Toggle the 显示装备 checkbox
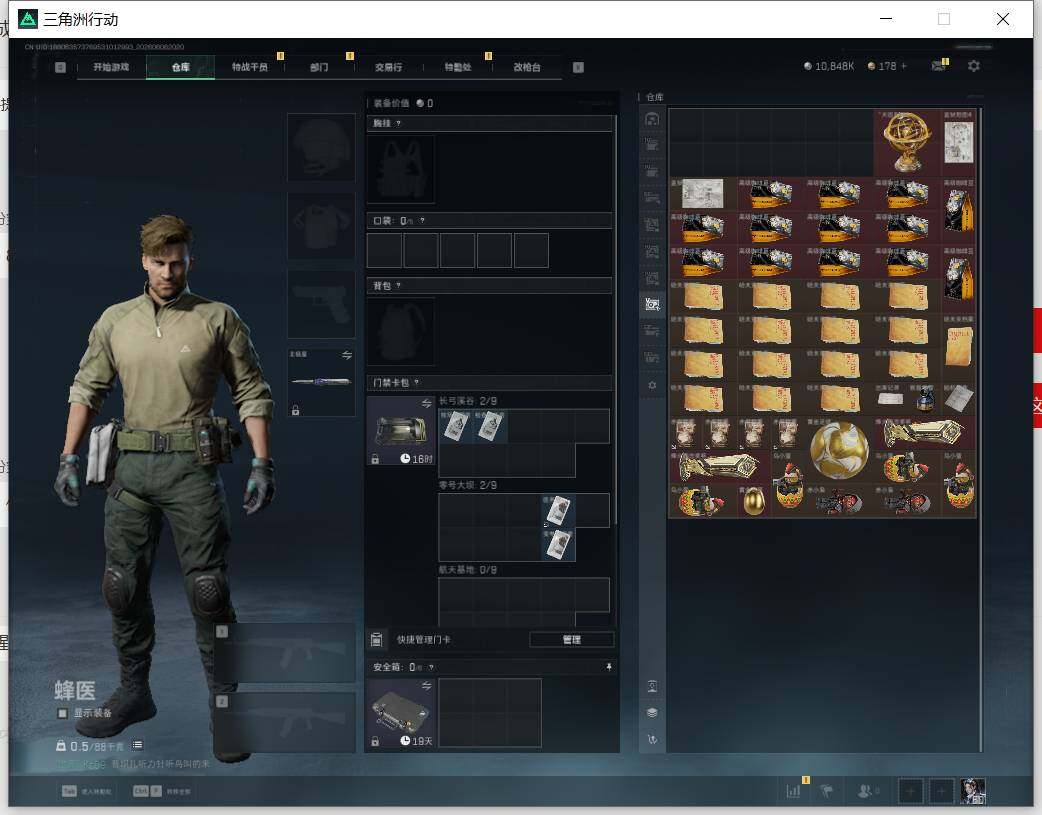Image resolution: width=1042 pixels, height=815 pixels. click(62, 713)
